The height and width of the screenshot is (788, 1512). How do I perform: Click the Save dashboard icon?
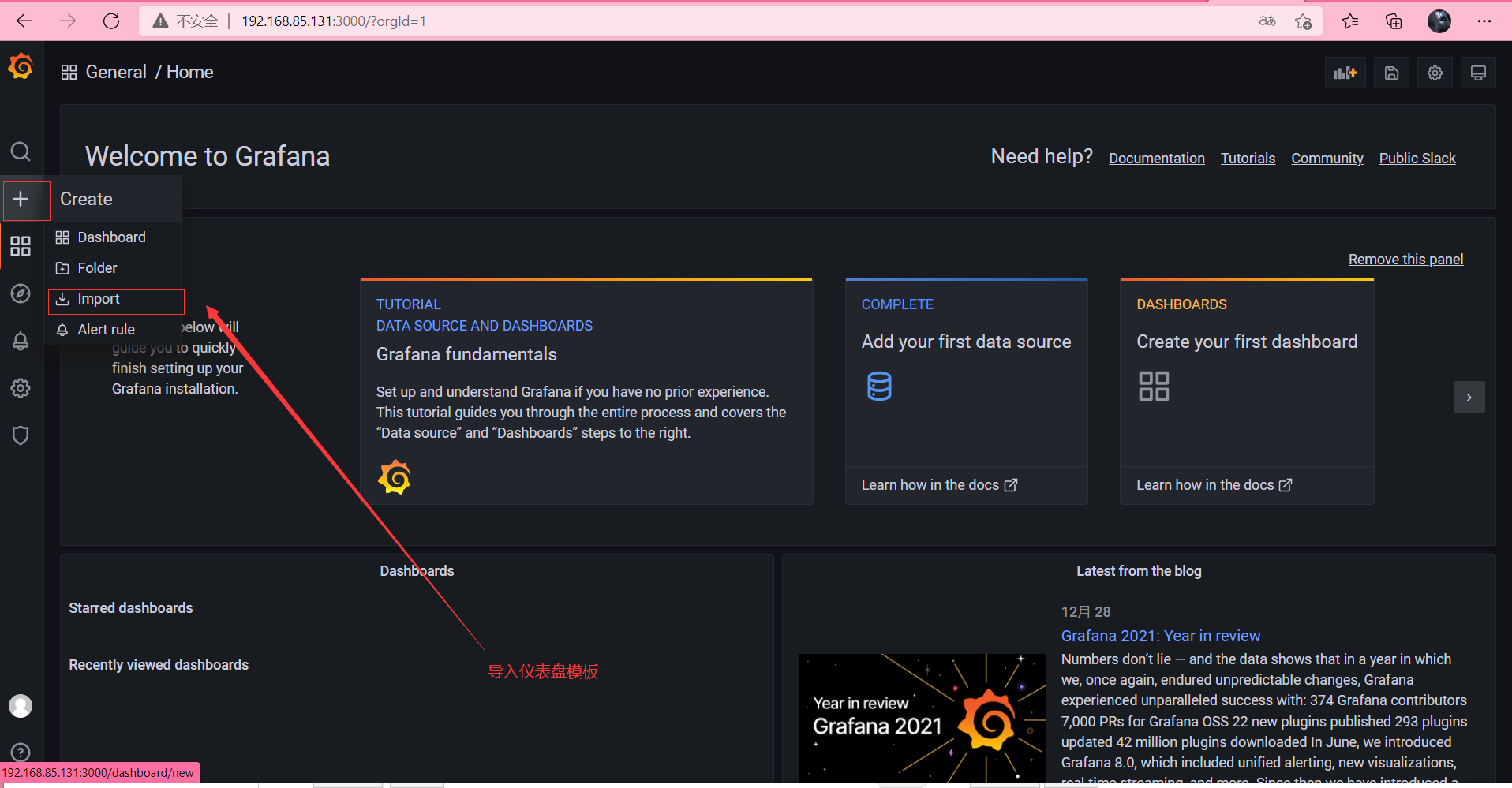[x=1392, y=73]
